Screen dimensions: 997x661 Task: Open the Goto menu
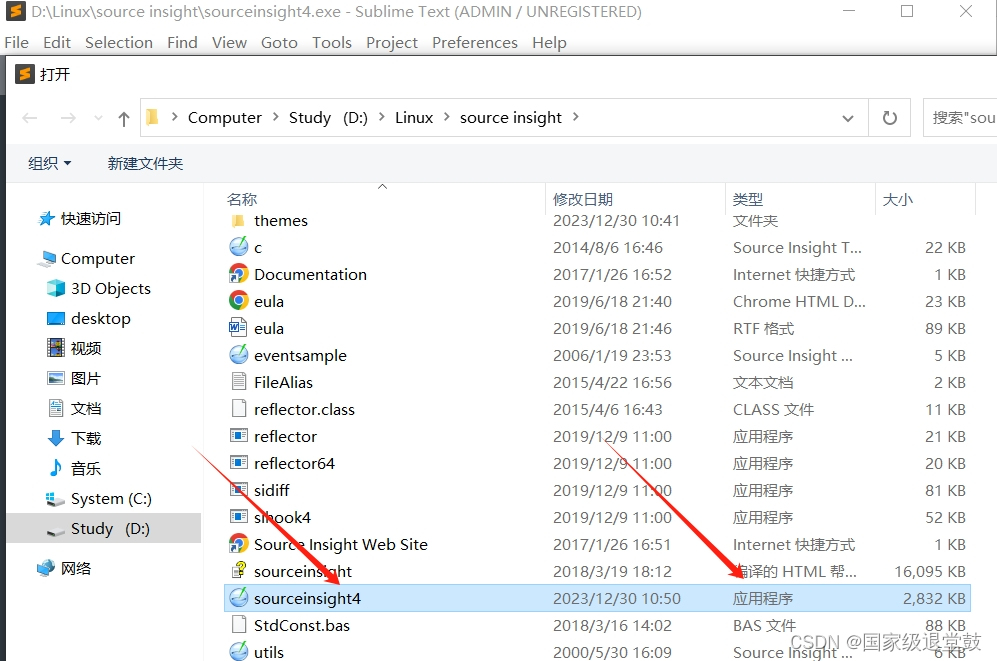[279, 43]
